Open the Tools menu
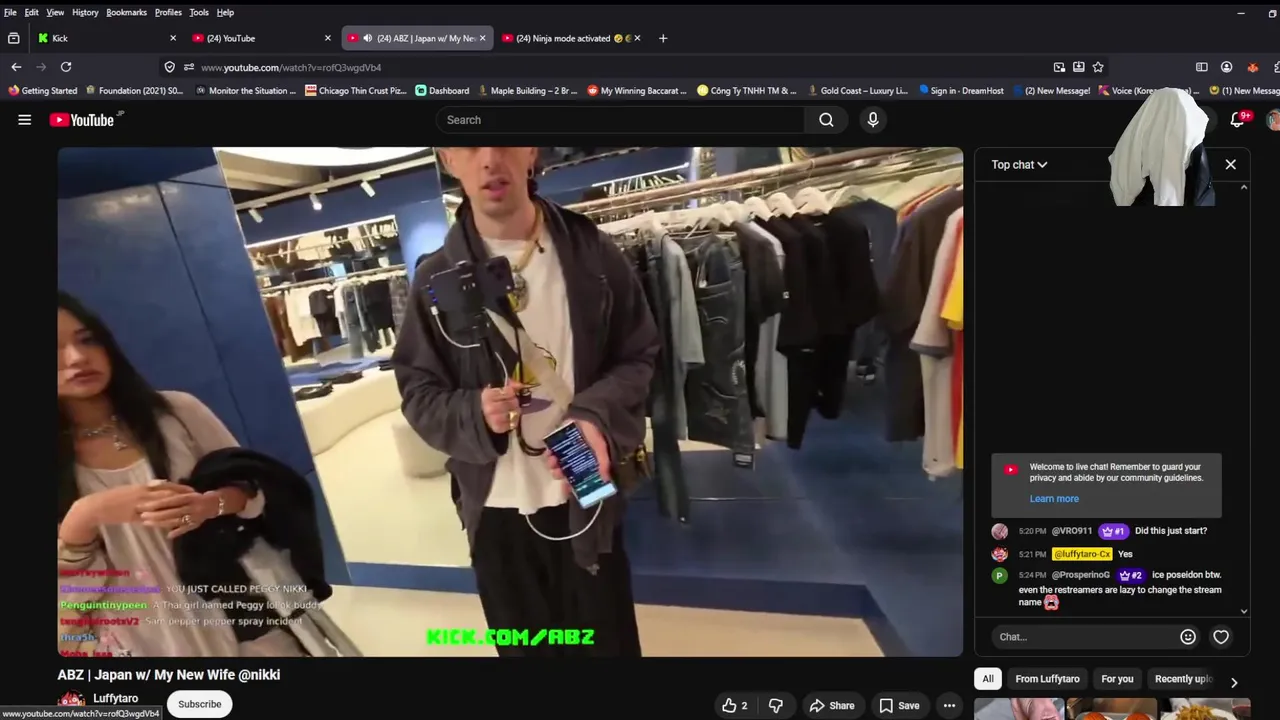The height and width of the screenshot is (720, 1280). pyautogui.click(x=199, y=12)
